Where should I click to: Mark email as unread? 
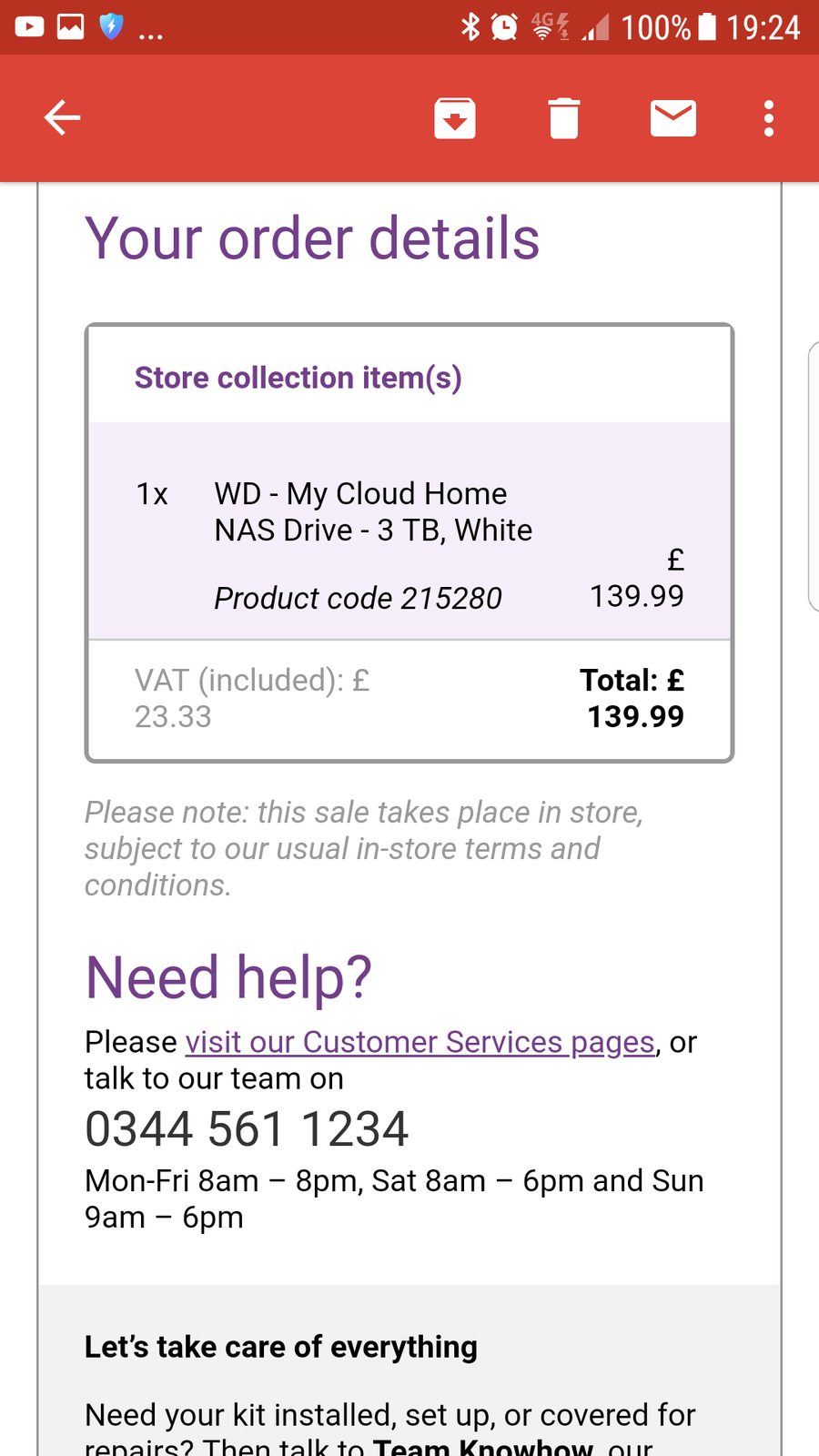673,118
